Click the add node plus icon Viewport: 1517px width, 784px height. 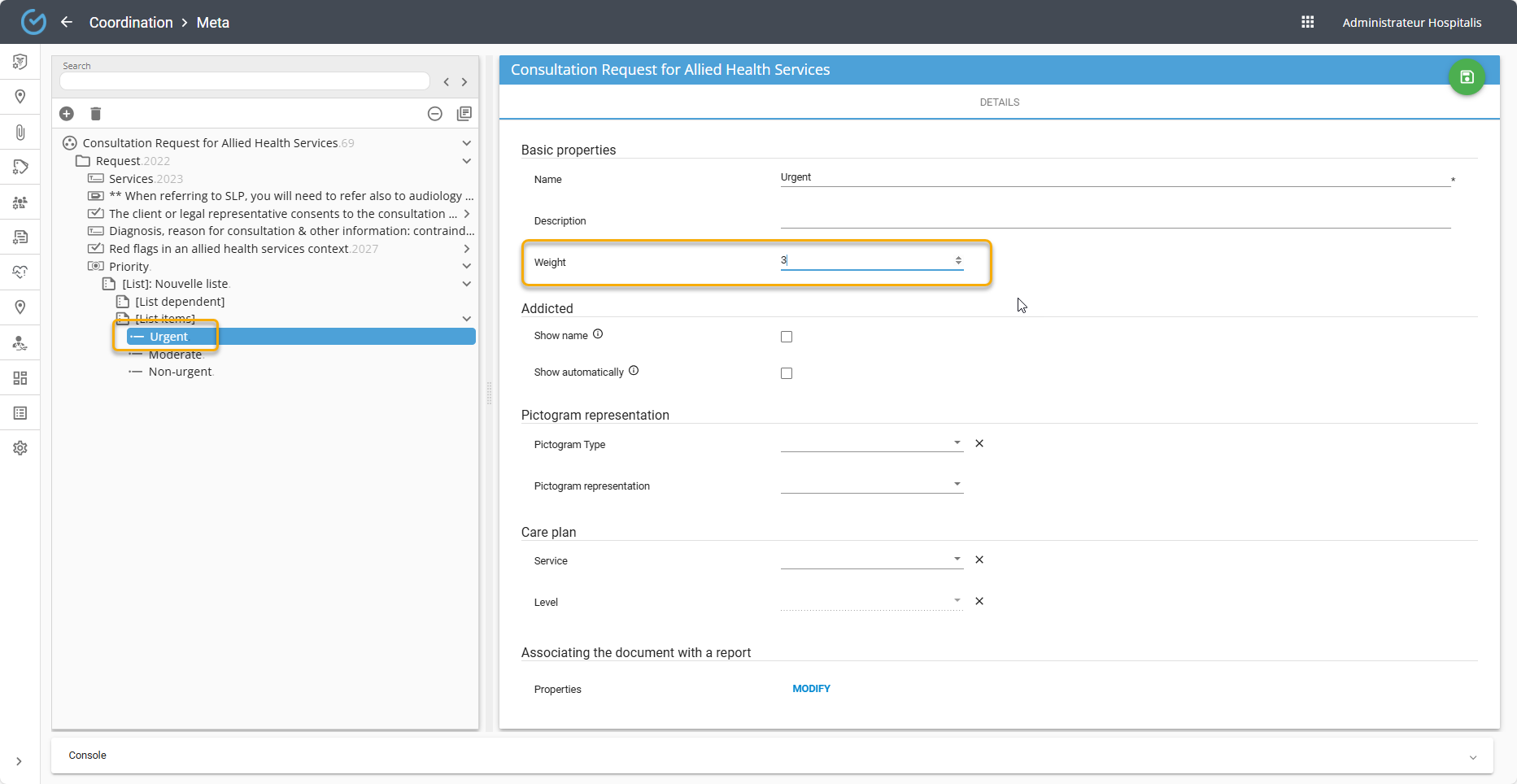(67, 114)
